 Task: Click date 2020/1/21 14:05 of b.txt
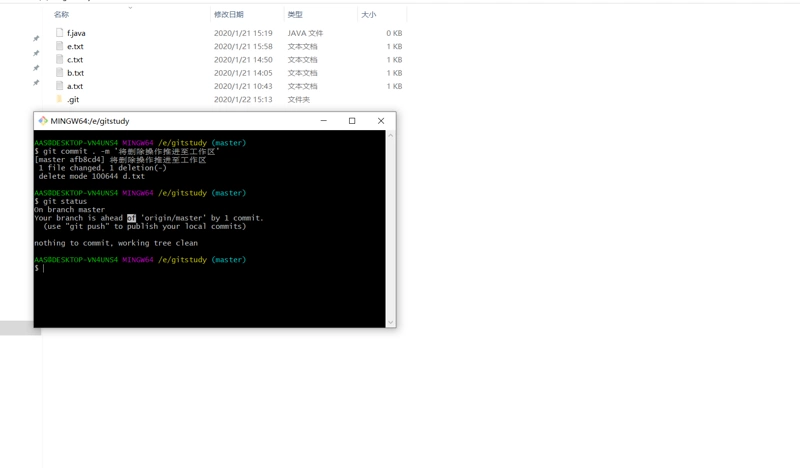[243, 73]
